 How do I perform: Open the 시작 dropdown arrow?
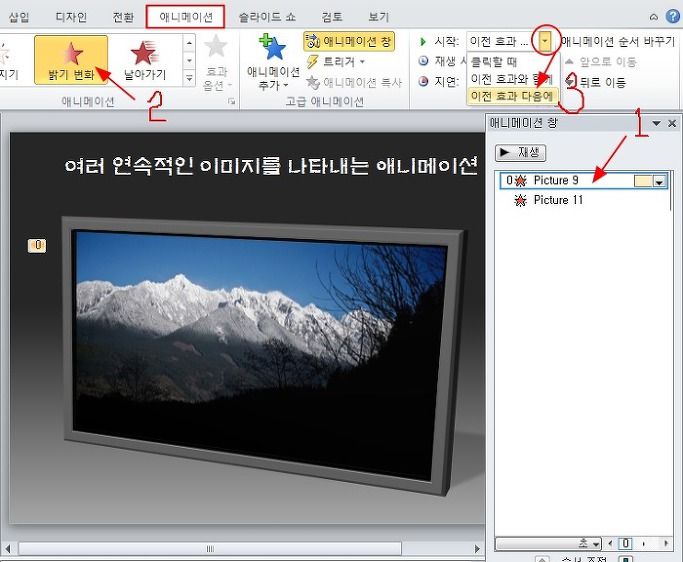click(545, 41)
